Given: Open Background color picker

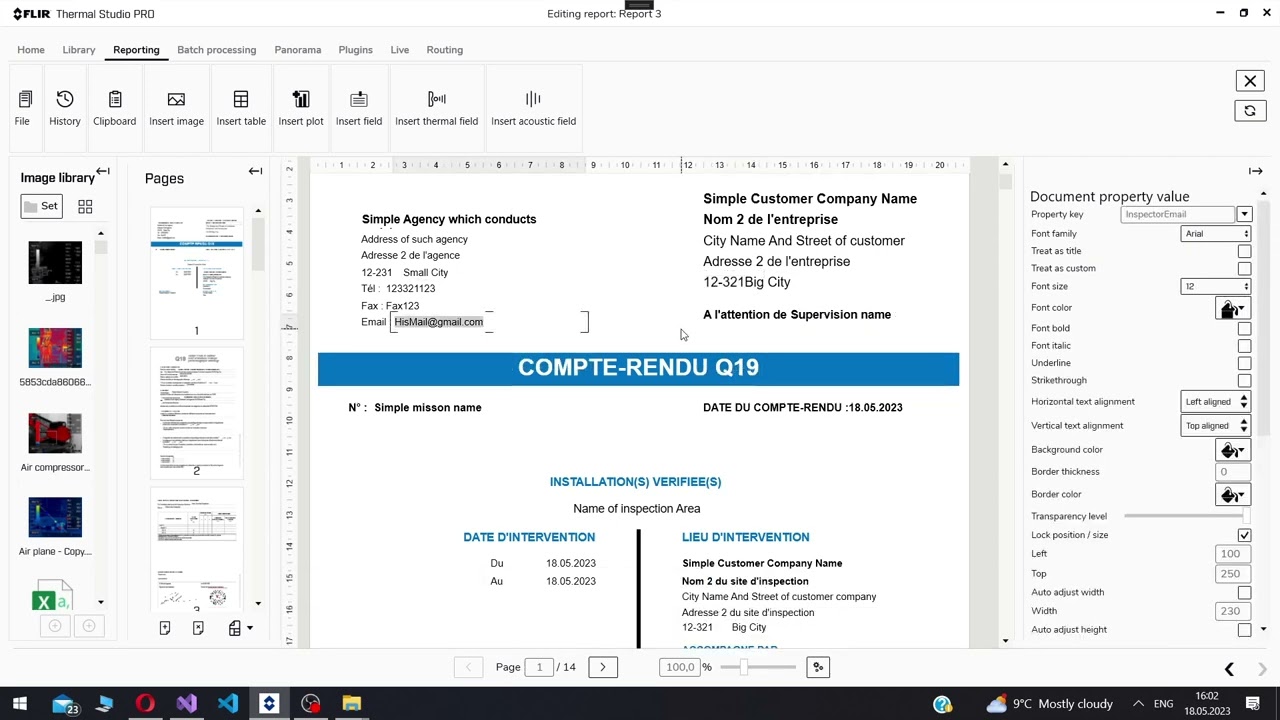Looking at the screenshot, I should [x=1232, y=451].
